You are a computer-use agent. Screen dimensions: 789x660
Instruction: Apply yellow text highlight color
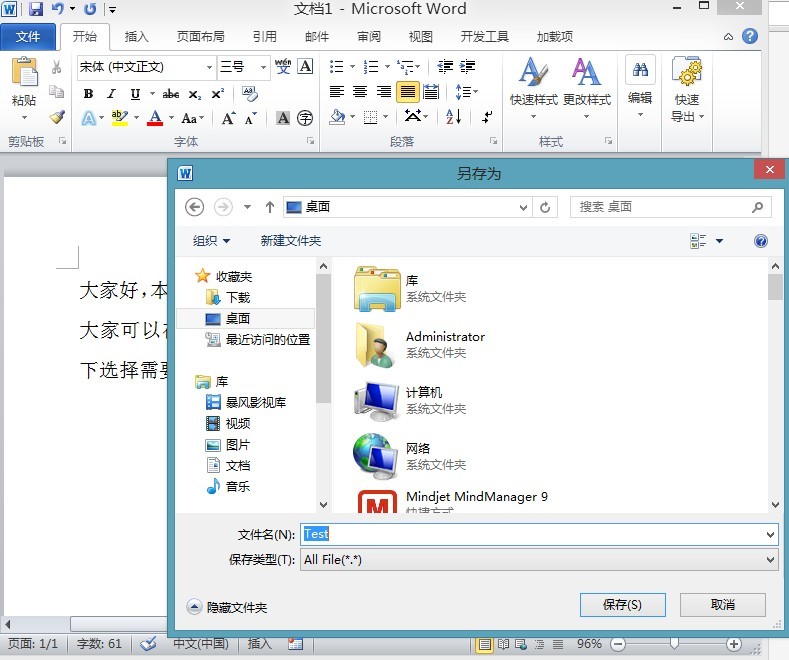tap(119, 118)
